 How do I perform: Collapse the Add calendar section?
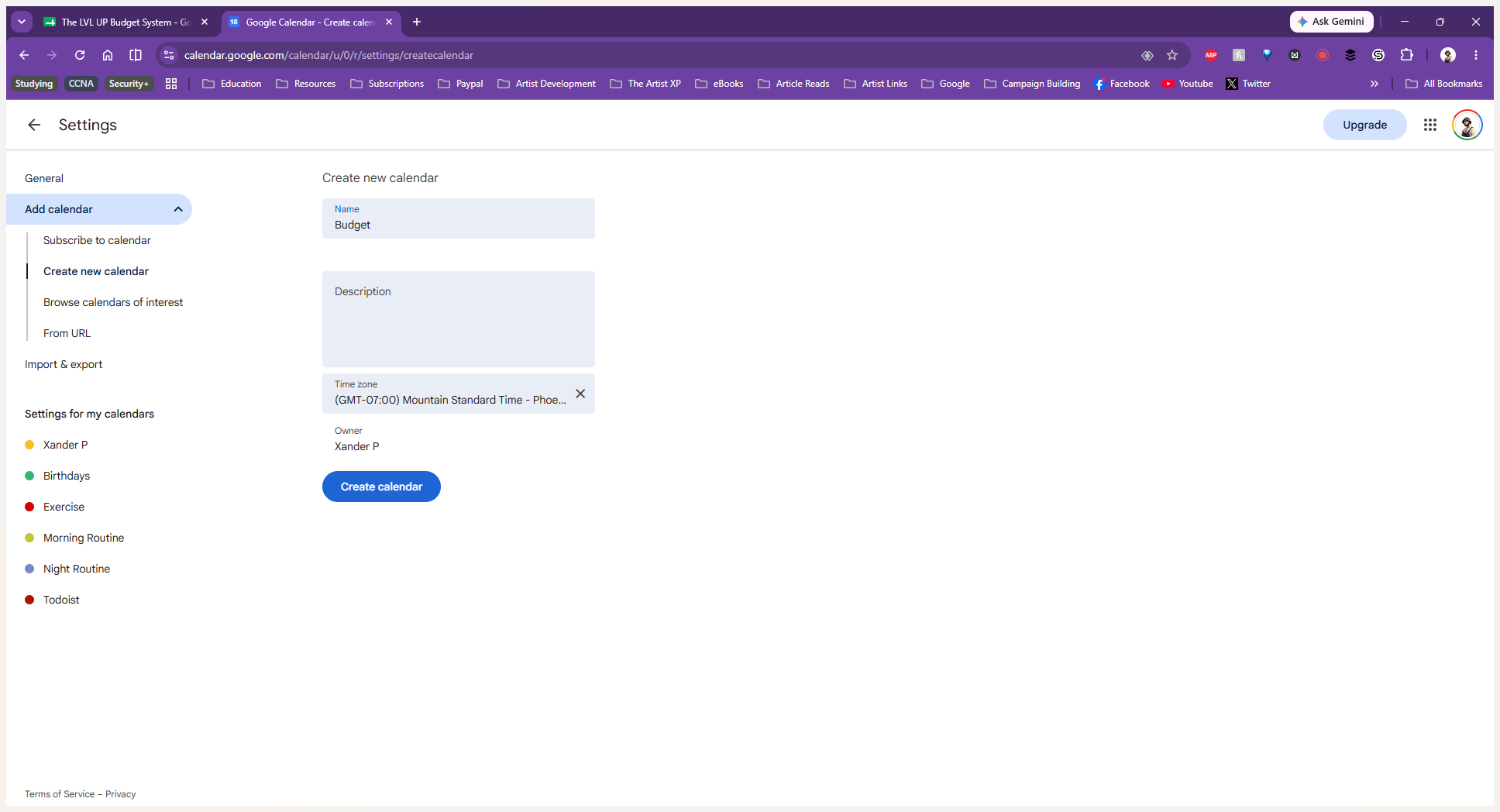(178, 209)
